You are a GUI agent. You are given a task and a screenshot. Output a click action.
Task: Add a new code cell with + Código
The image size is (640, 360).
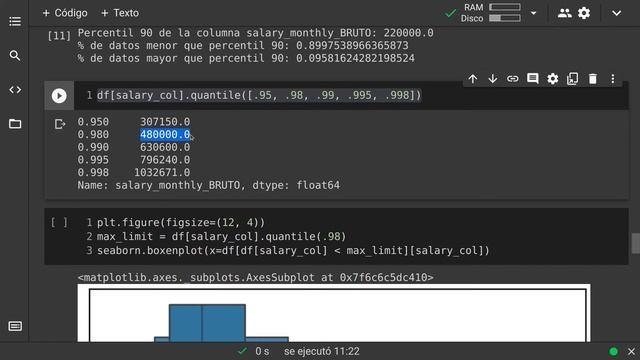click(65, 13)
